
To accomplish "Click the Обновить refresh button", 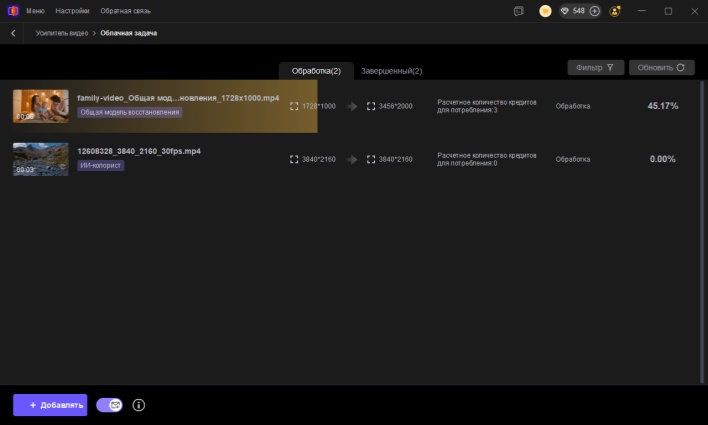I will (x=661, y=68).
